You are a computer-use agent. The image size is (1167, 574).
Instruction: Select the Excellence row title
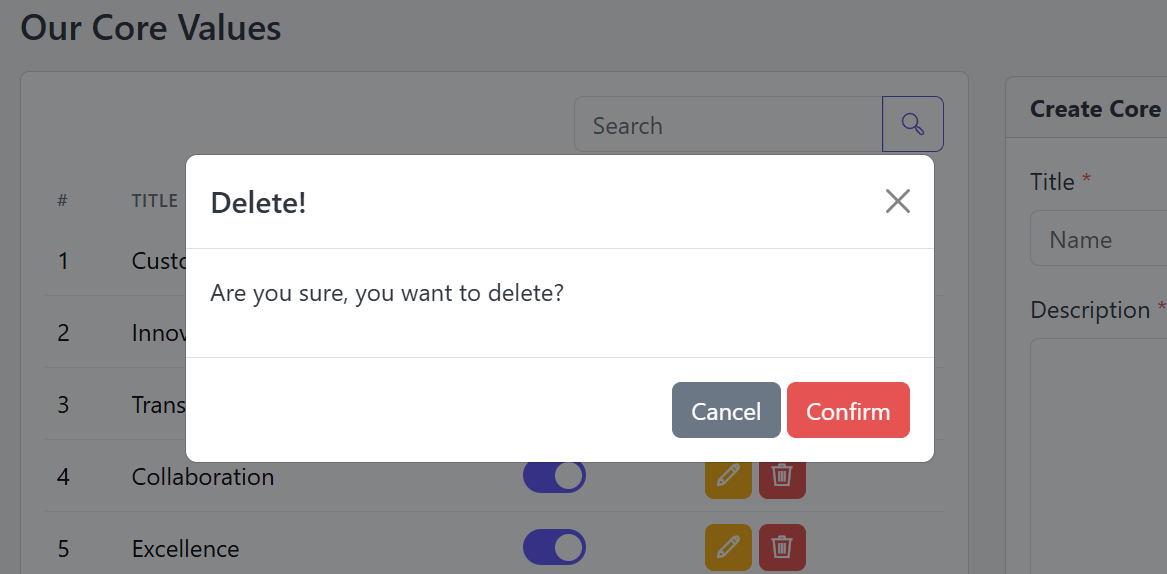tap(185, 549)
